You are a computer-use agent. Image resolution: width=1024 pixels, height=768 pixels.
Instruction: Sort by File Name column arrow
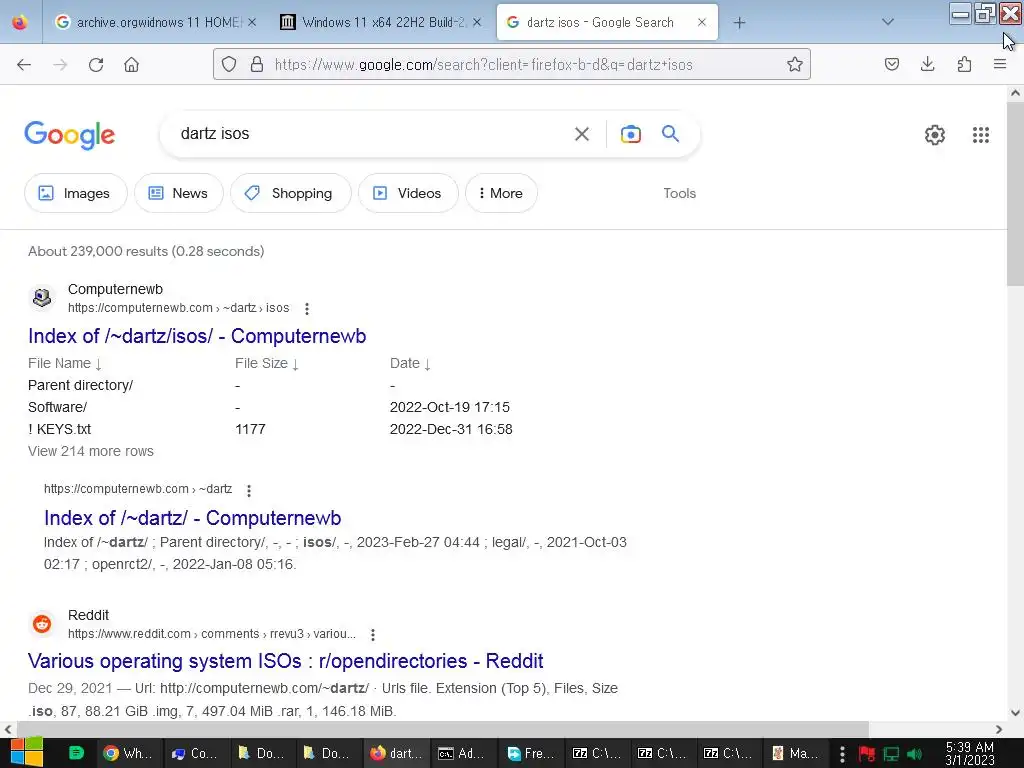pyautogui.click(x=99, y=364)
